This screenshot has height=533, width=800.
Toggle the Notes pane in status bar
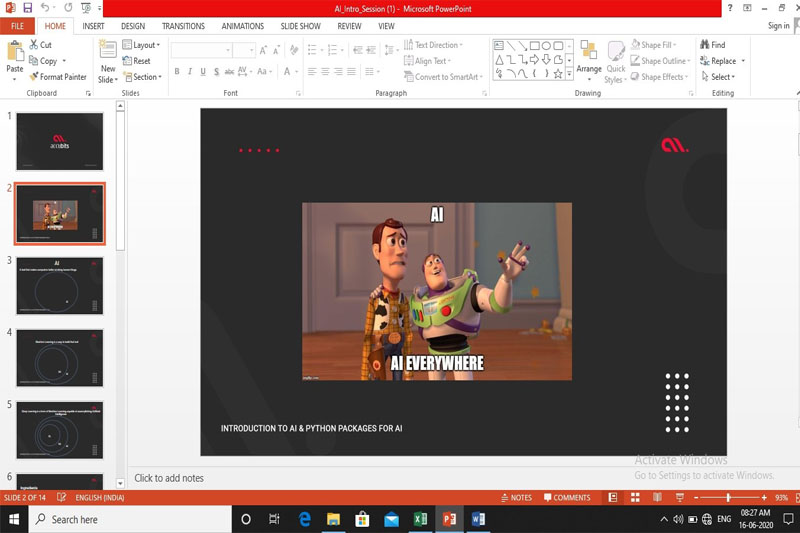click(517, 497)
